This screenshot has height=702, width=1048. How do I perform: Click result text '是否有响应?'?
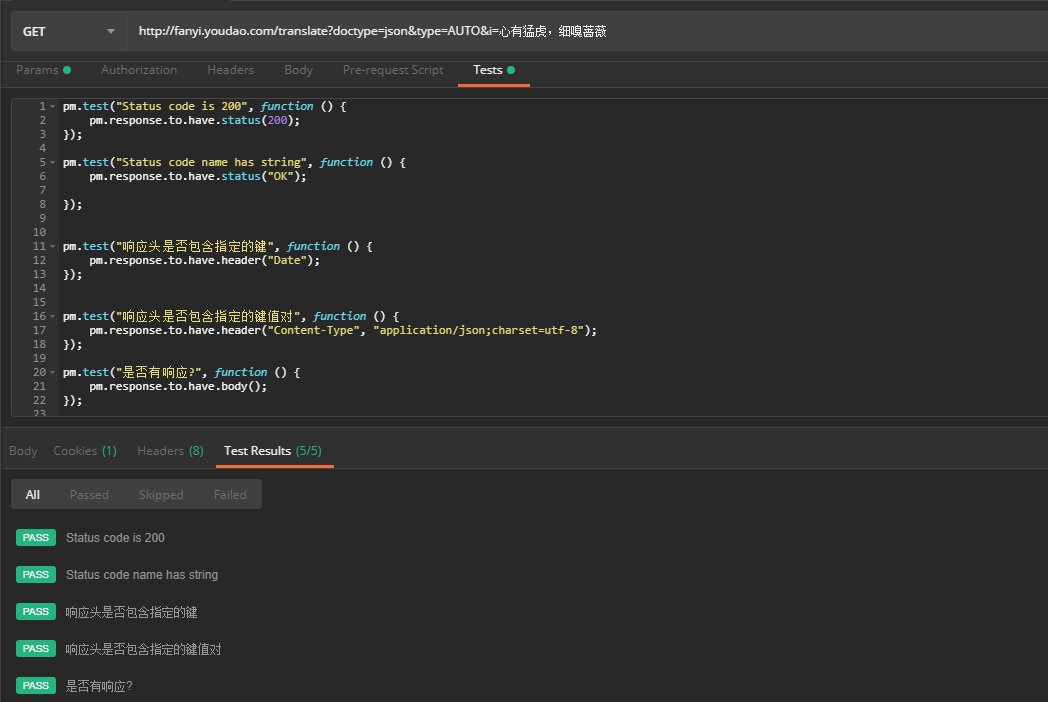(x=99, y=686)
